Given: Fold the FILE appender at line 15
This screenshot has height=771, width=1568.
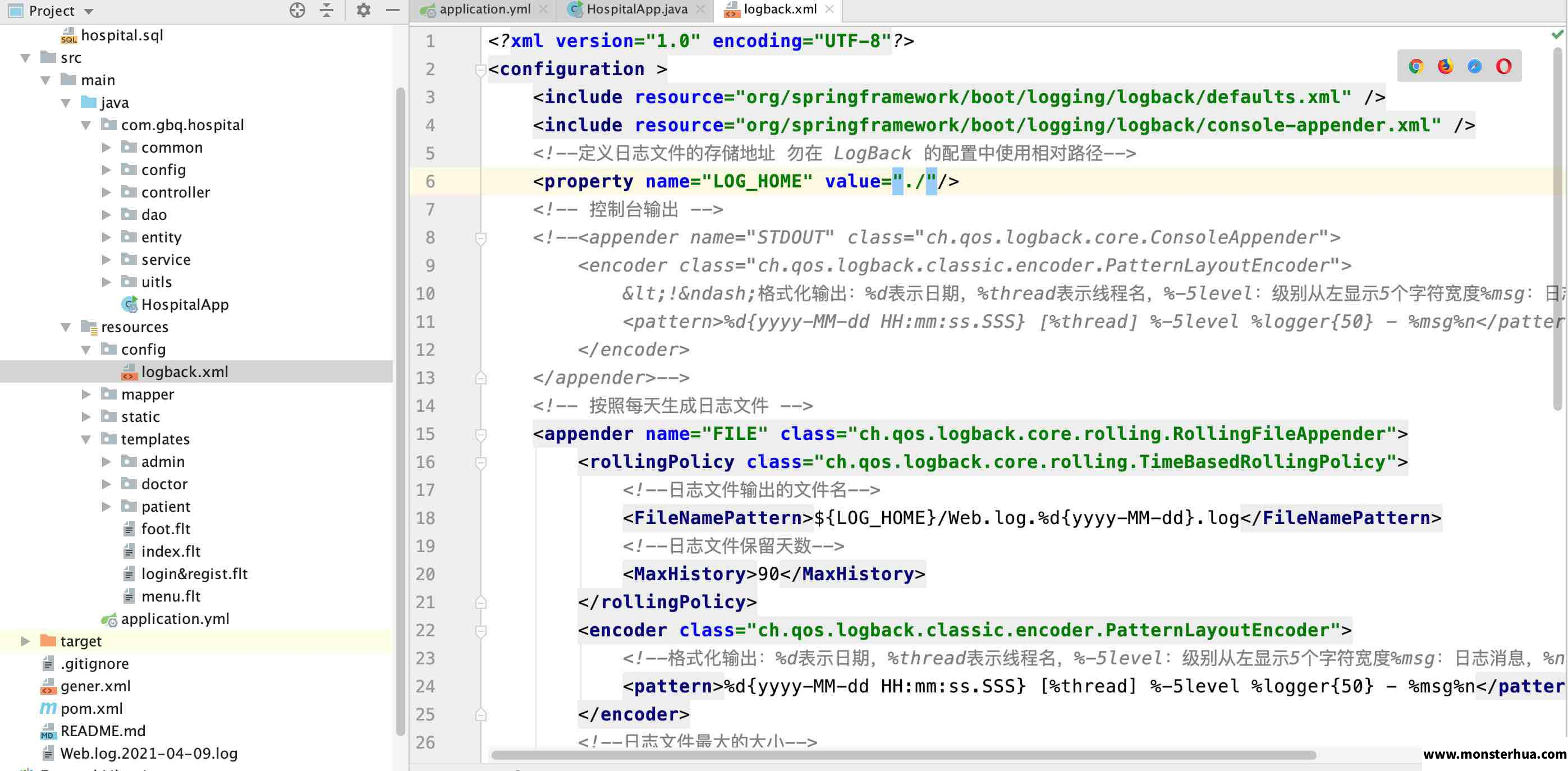Looking at the screenshot, I should 480,434.
